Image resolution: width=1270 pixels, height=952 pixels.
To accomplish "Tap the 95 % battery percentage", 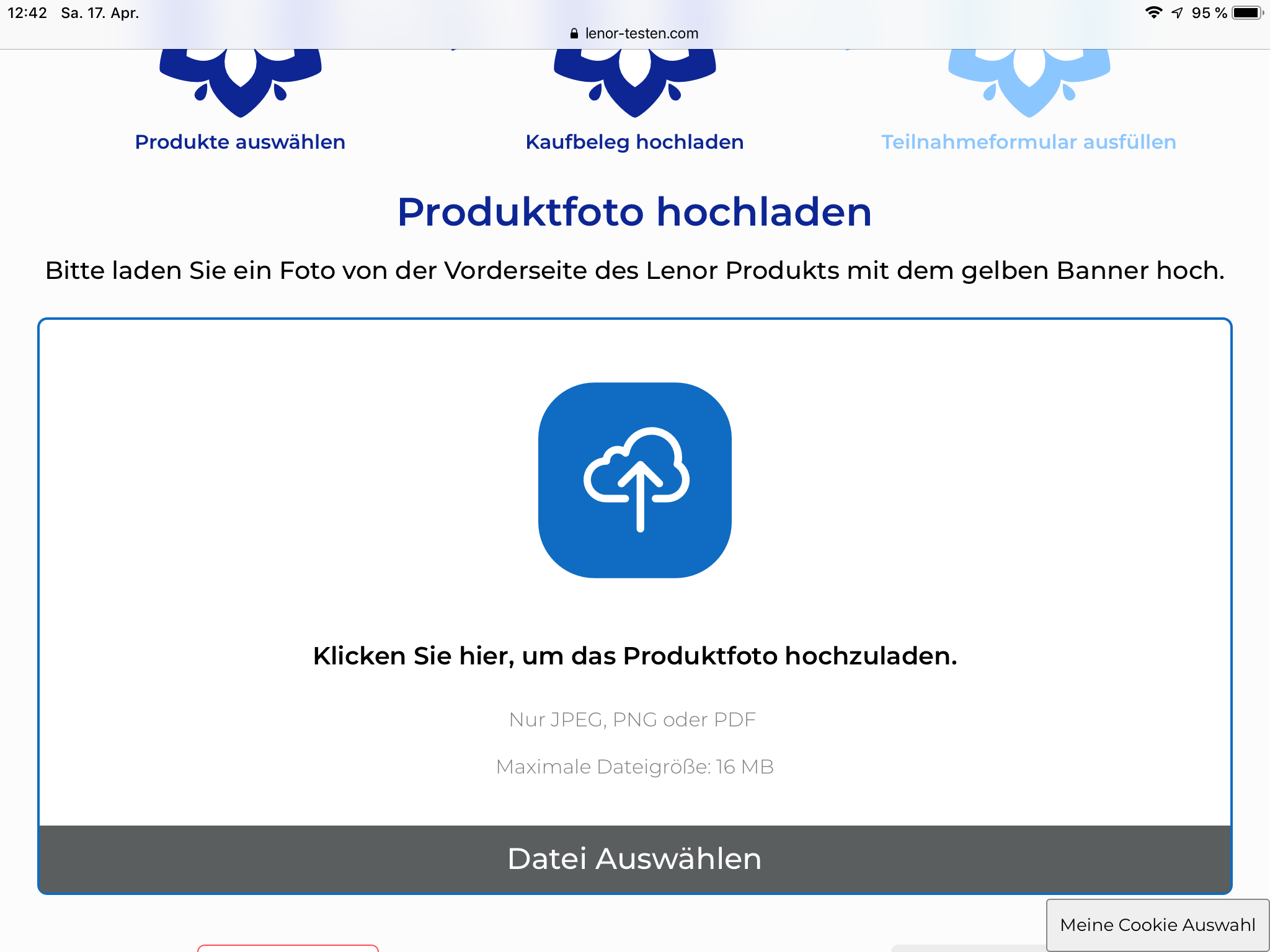I will [1209, 13].
